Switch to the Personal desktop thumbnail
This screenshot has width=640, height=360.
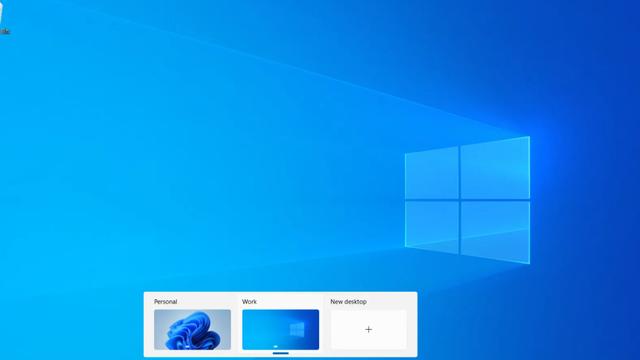(192, 329)
